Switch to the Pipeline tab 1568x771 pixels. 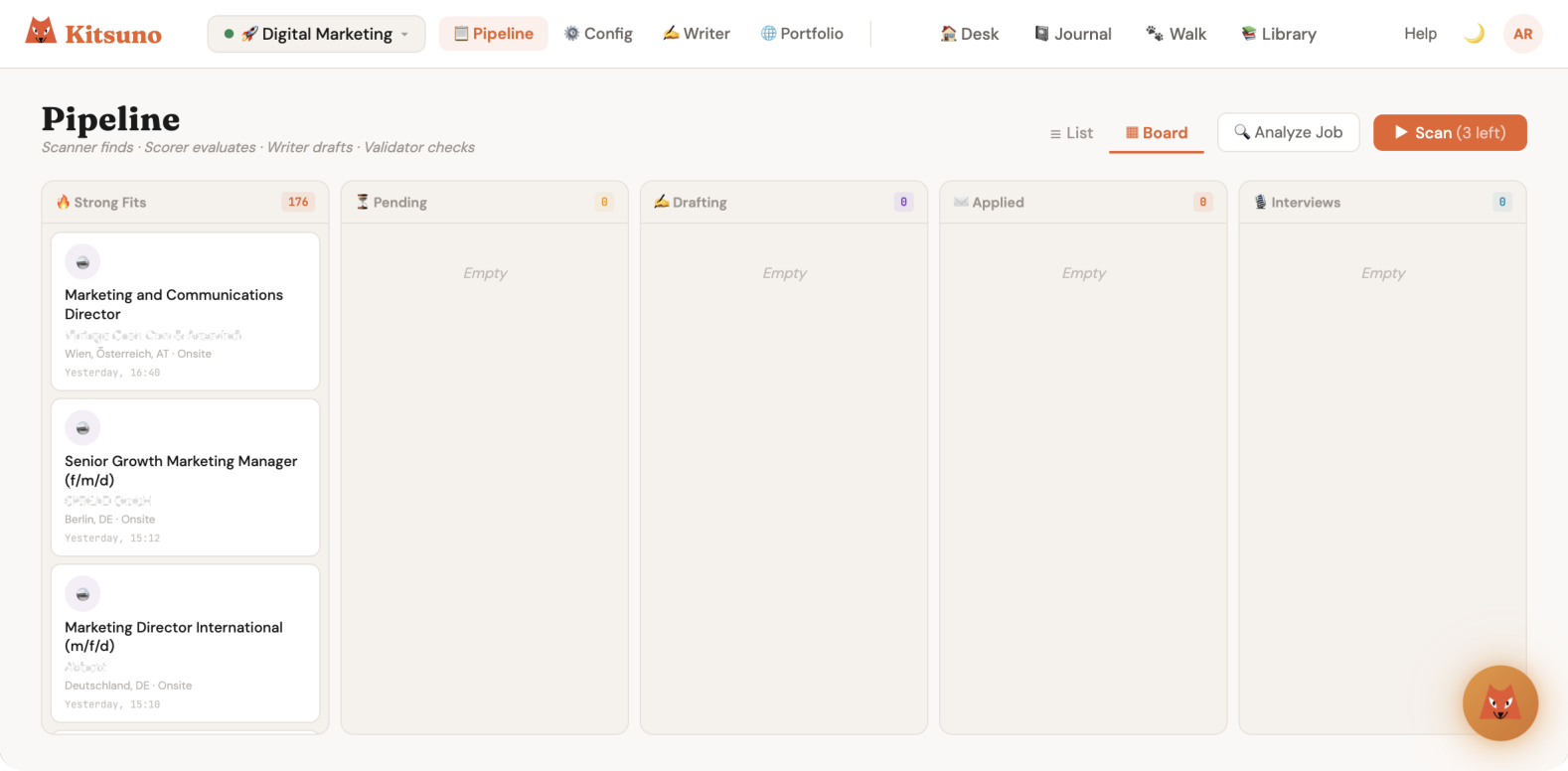(494, 34)
